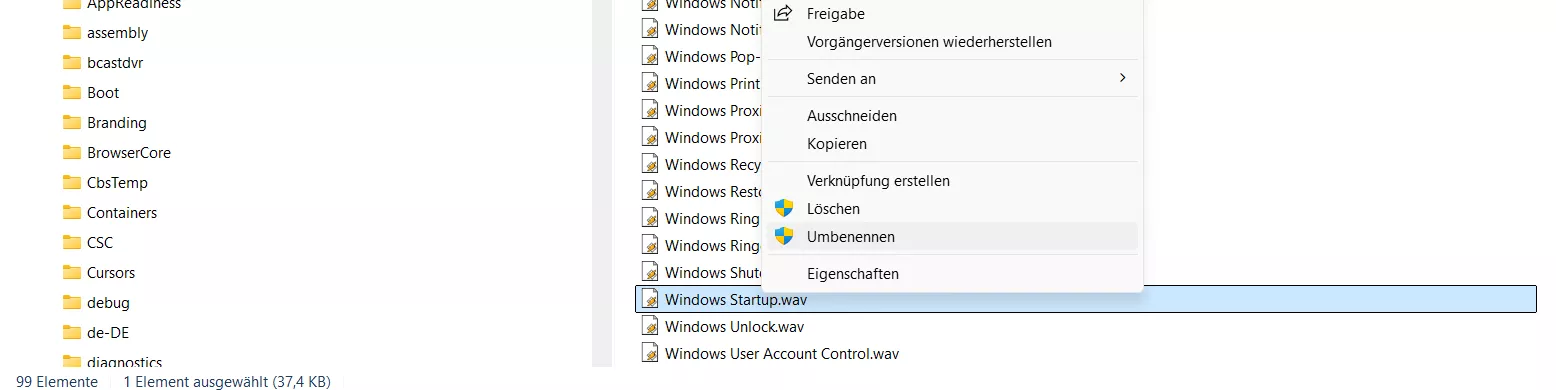Select Kopieren in the context menu
The height and width of the screenshot is (390, 1556).
pyautogui.click(x=837, y=144)
